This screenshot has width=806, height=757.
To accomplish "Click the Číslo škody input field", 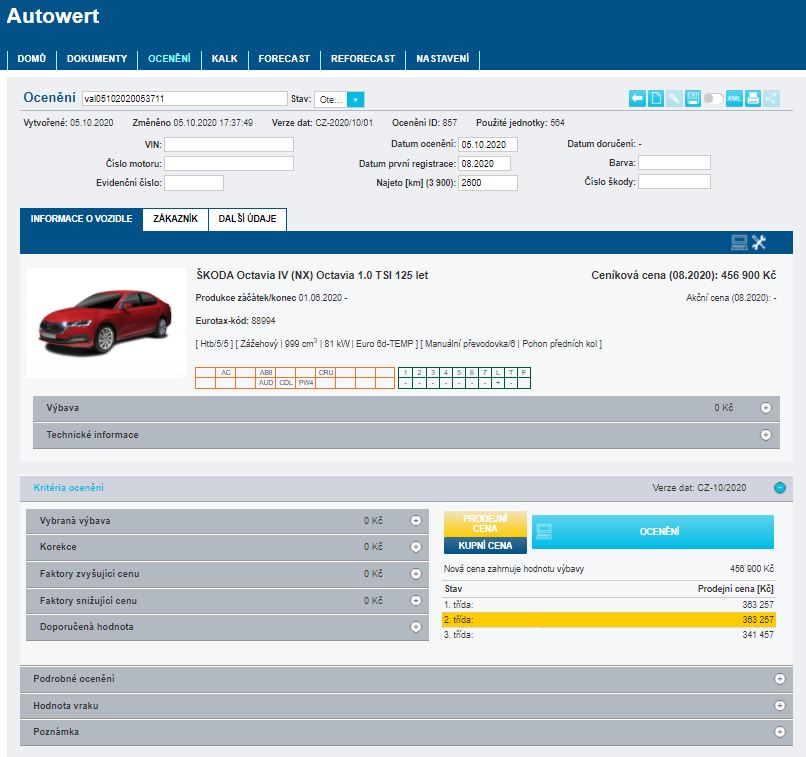I will click(x=674, y=181).
